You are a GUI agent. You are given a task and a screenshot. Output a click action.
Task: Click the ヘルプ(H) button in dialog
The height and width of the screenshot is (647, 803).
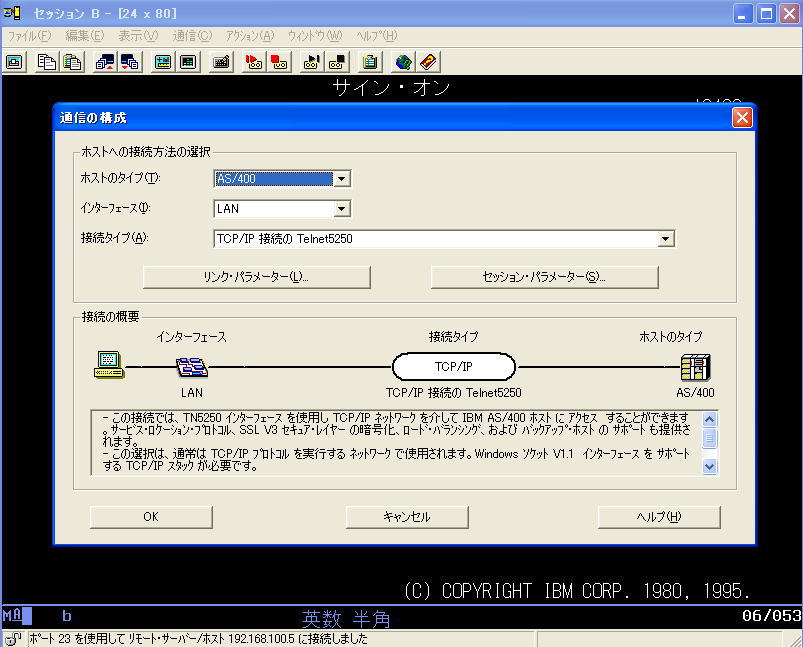pos(659,517)
